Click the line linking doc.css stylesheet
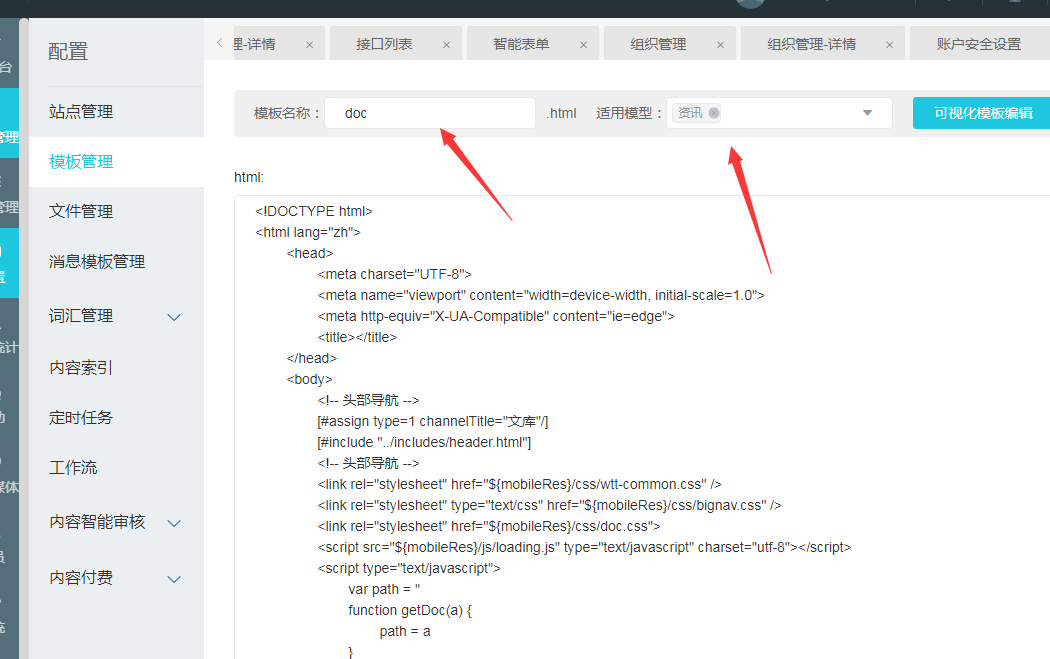 tap(489, 526)
